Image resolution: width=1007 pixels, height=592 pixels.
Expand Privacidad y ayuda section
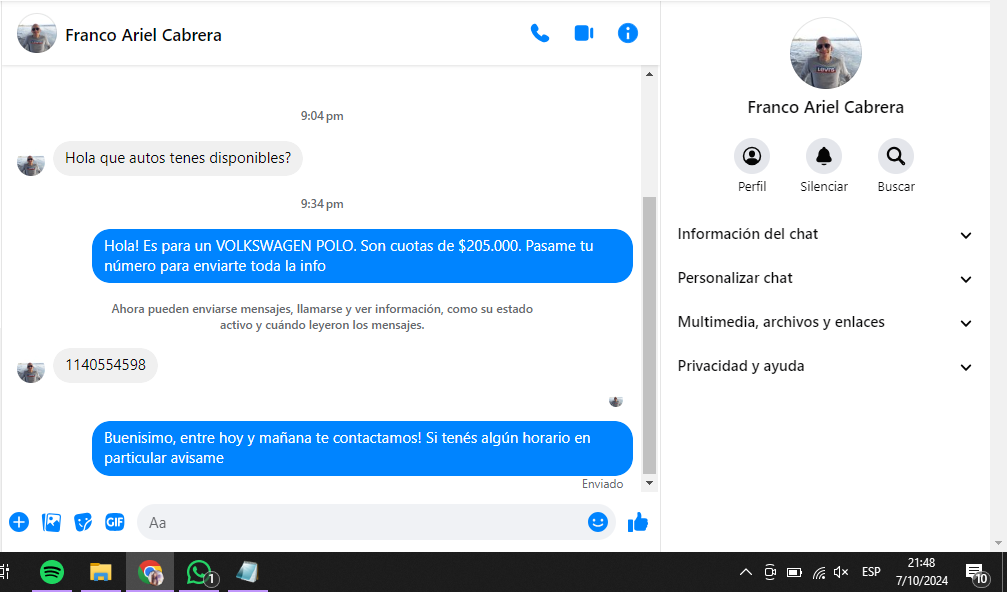(825, 366)
